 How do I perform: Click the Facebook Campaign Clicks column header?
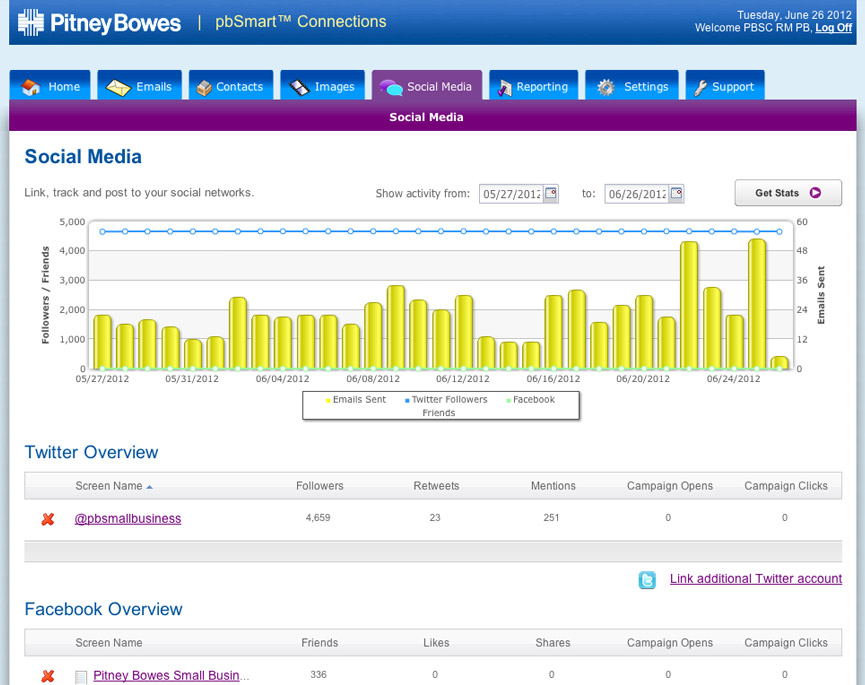786,643
